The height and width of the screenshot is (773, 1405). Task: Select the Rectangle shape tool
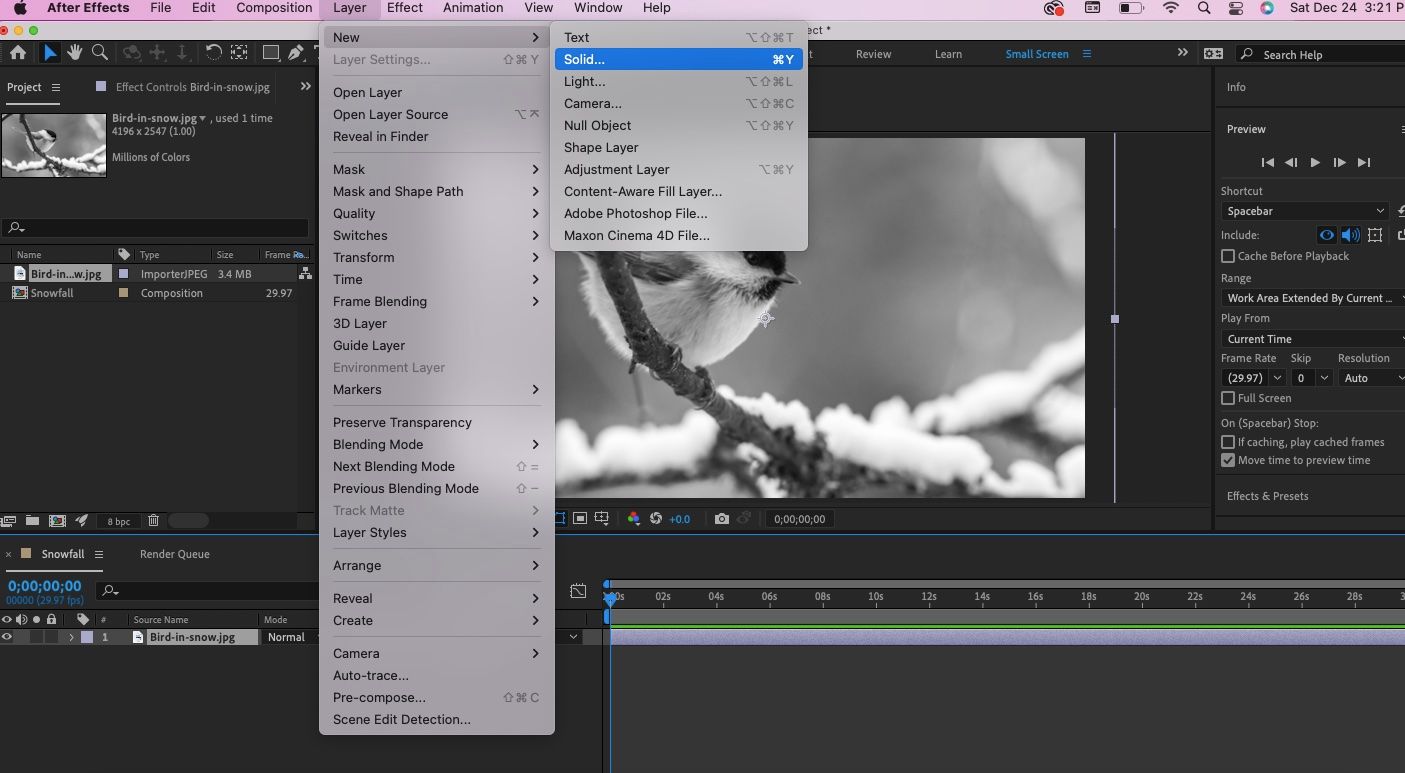point(270,53)
